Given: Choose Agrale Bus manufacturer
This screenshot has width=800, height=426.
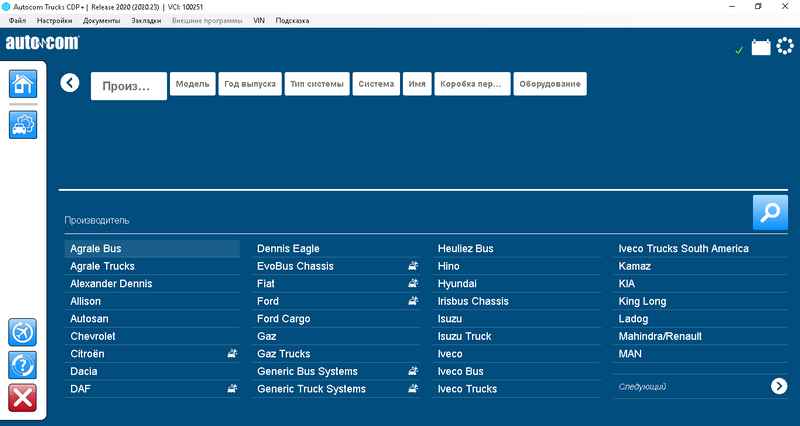Looking at the screenshot, I should (152, 248).
